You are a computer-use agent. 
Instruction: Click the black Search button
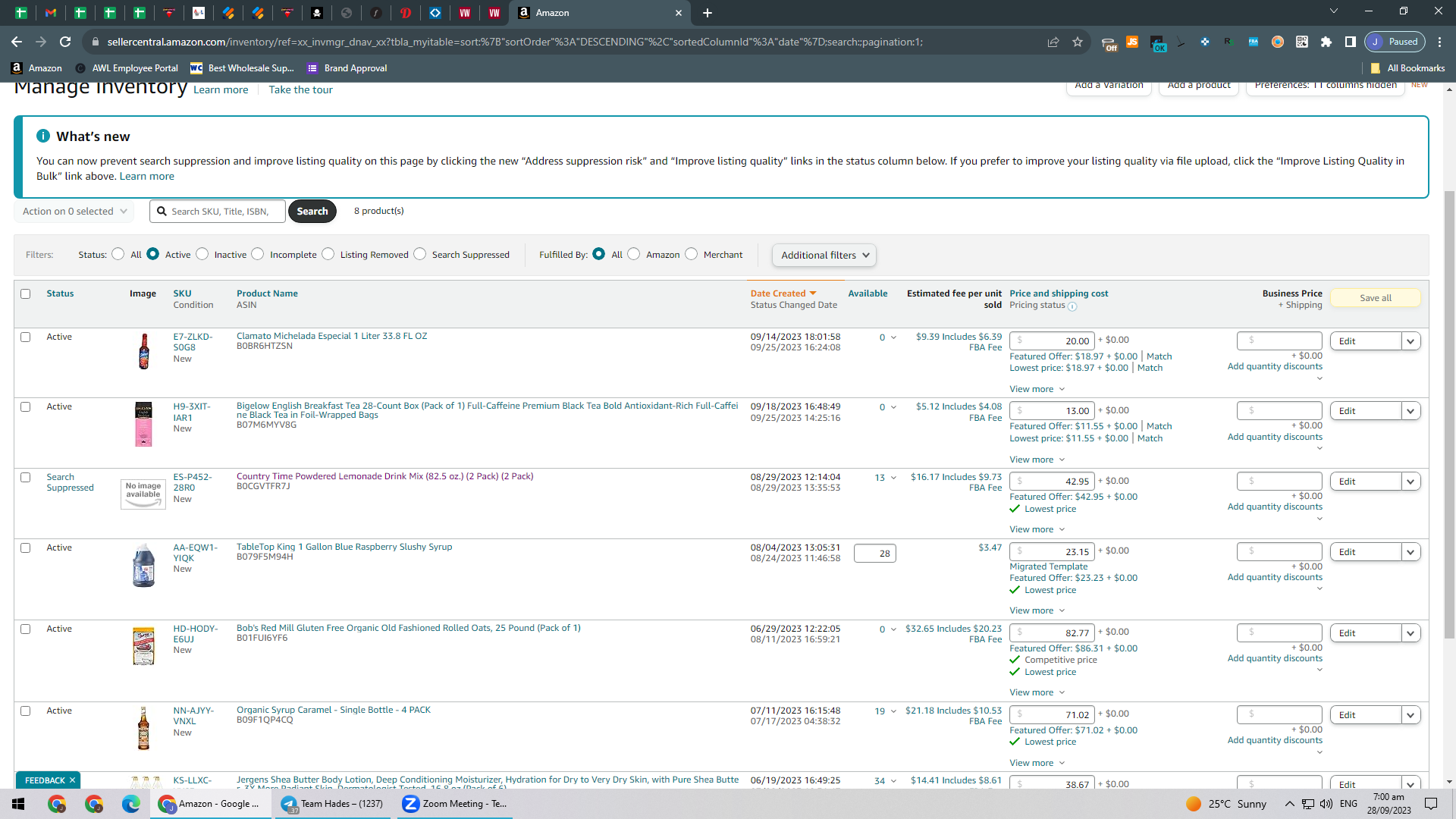(312, 212)
